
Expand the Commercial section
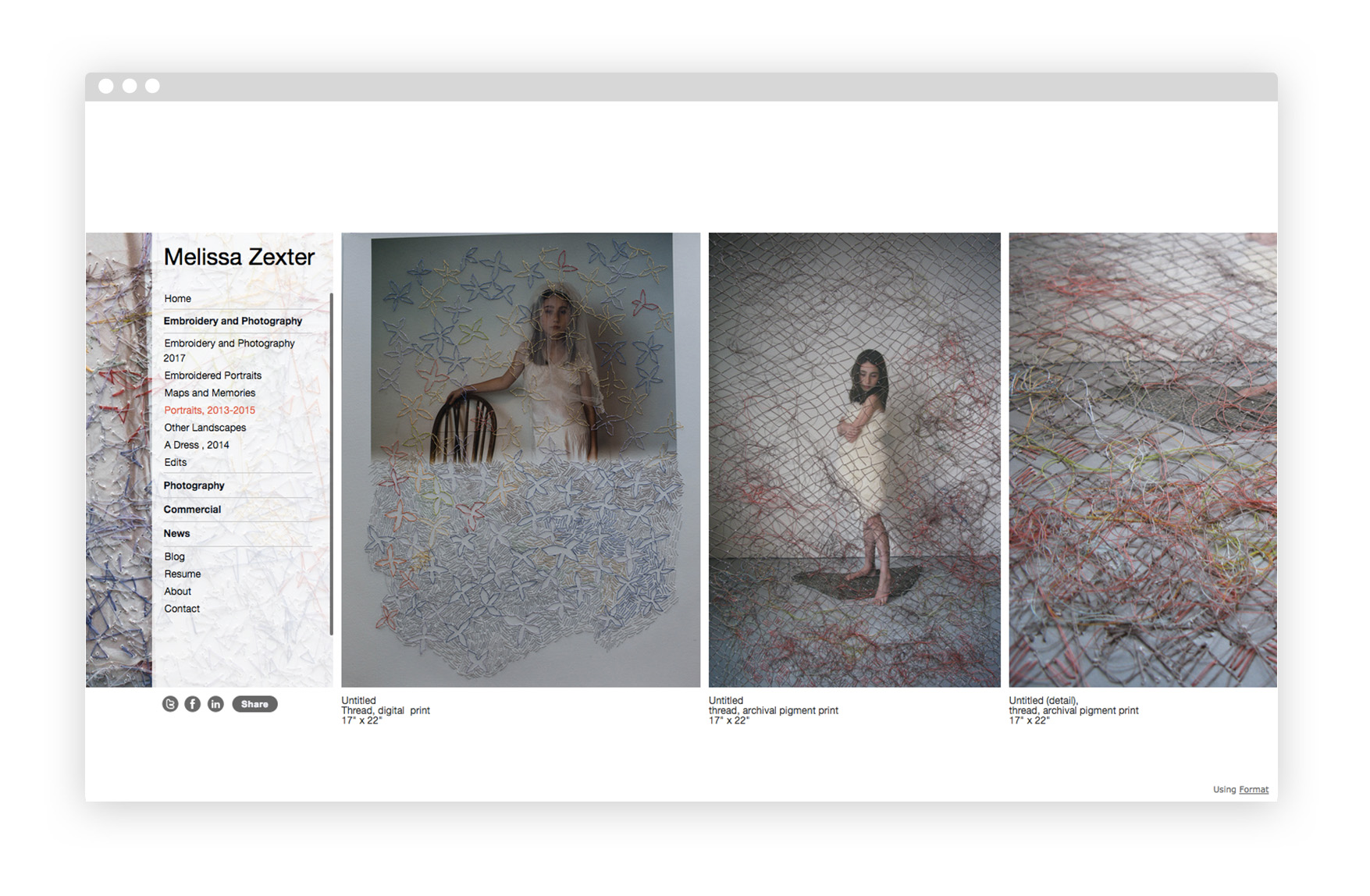point(192,509)
